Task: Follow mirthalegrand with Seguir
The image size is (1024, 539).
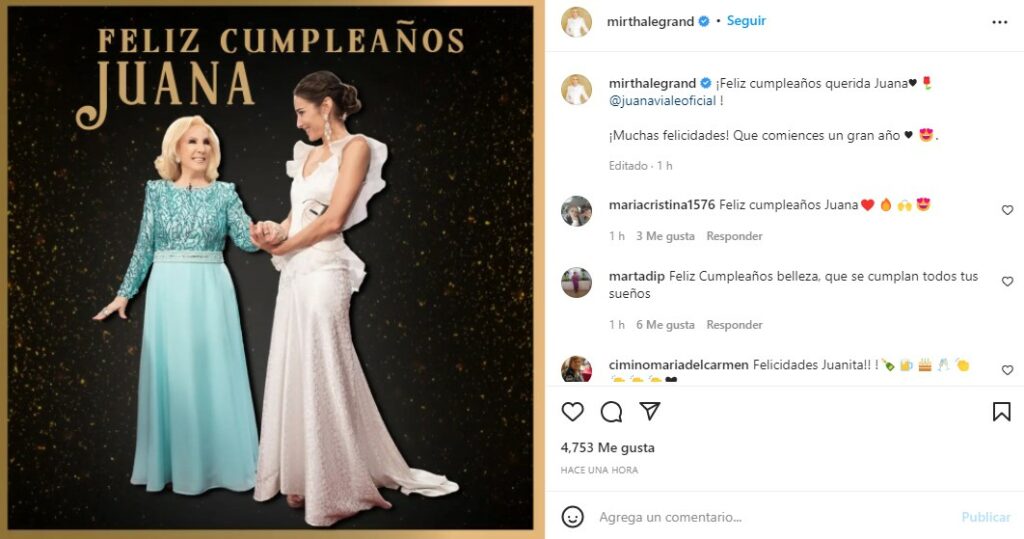Action: point(746,21)
